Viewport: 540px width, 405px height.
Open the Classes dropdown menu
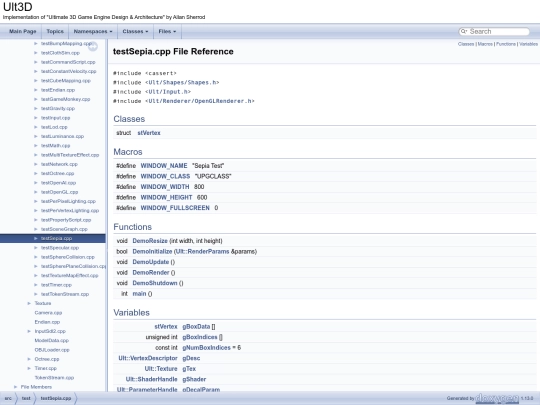pos(135,31)
